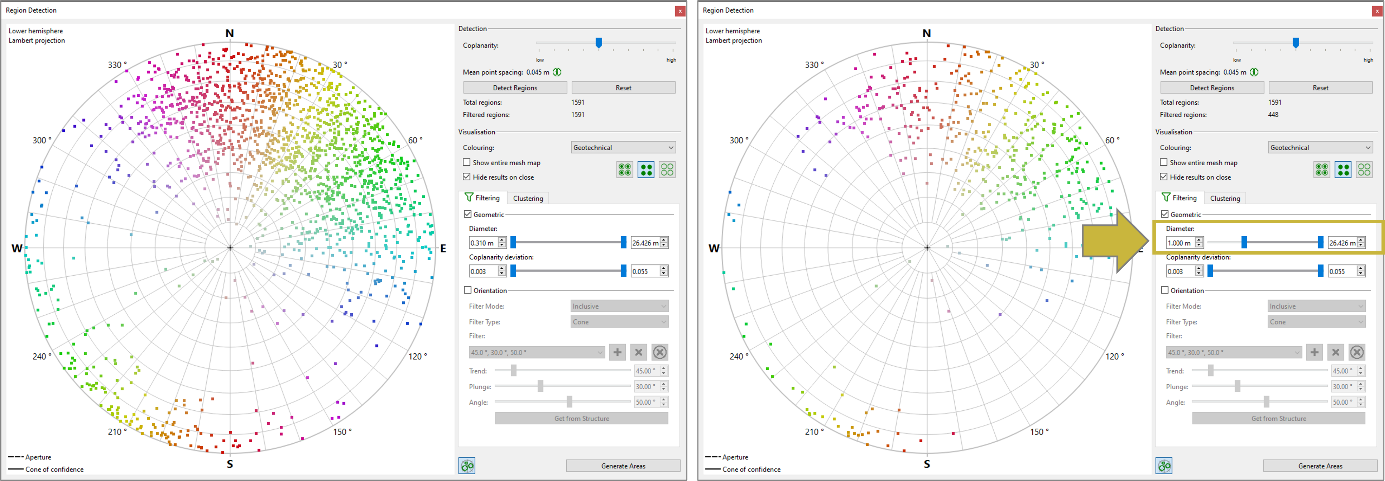
Task: Click the stereonet center cross in left window
Action: [230, 247]
